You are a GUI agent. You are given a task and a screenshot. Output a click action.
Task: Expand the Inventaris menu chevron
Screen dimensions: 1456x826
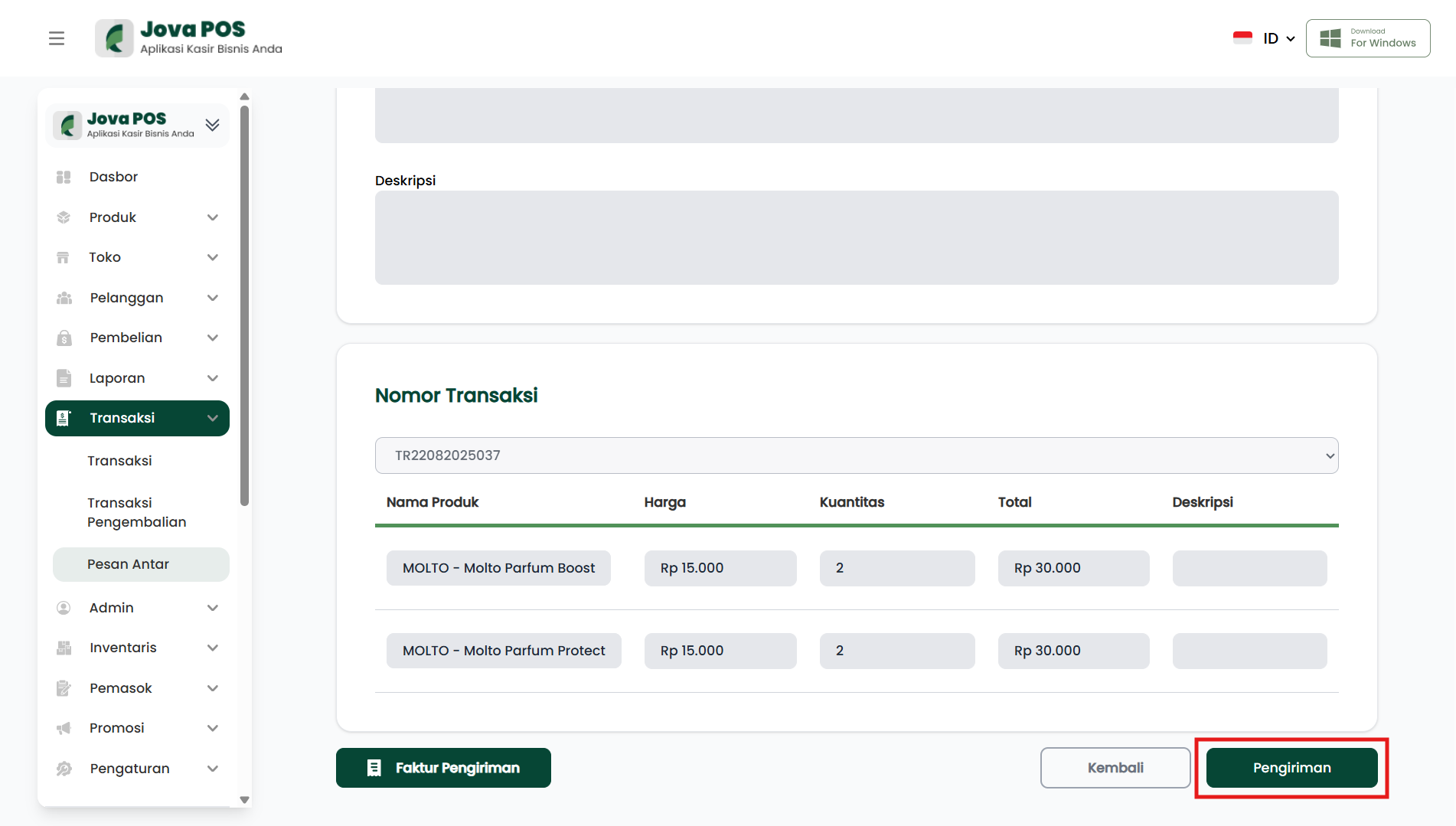tap(213, 648)
